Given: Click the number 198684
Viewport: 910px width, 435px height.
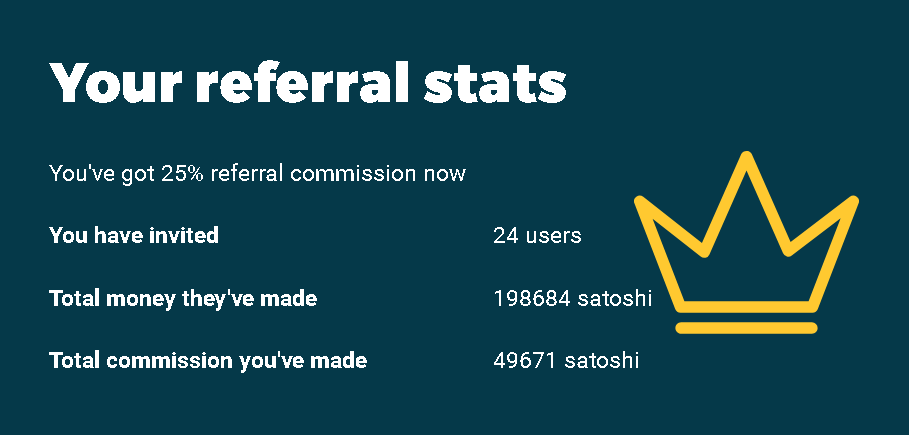Looking at the screenshot, I should [x=532, y=299].
